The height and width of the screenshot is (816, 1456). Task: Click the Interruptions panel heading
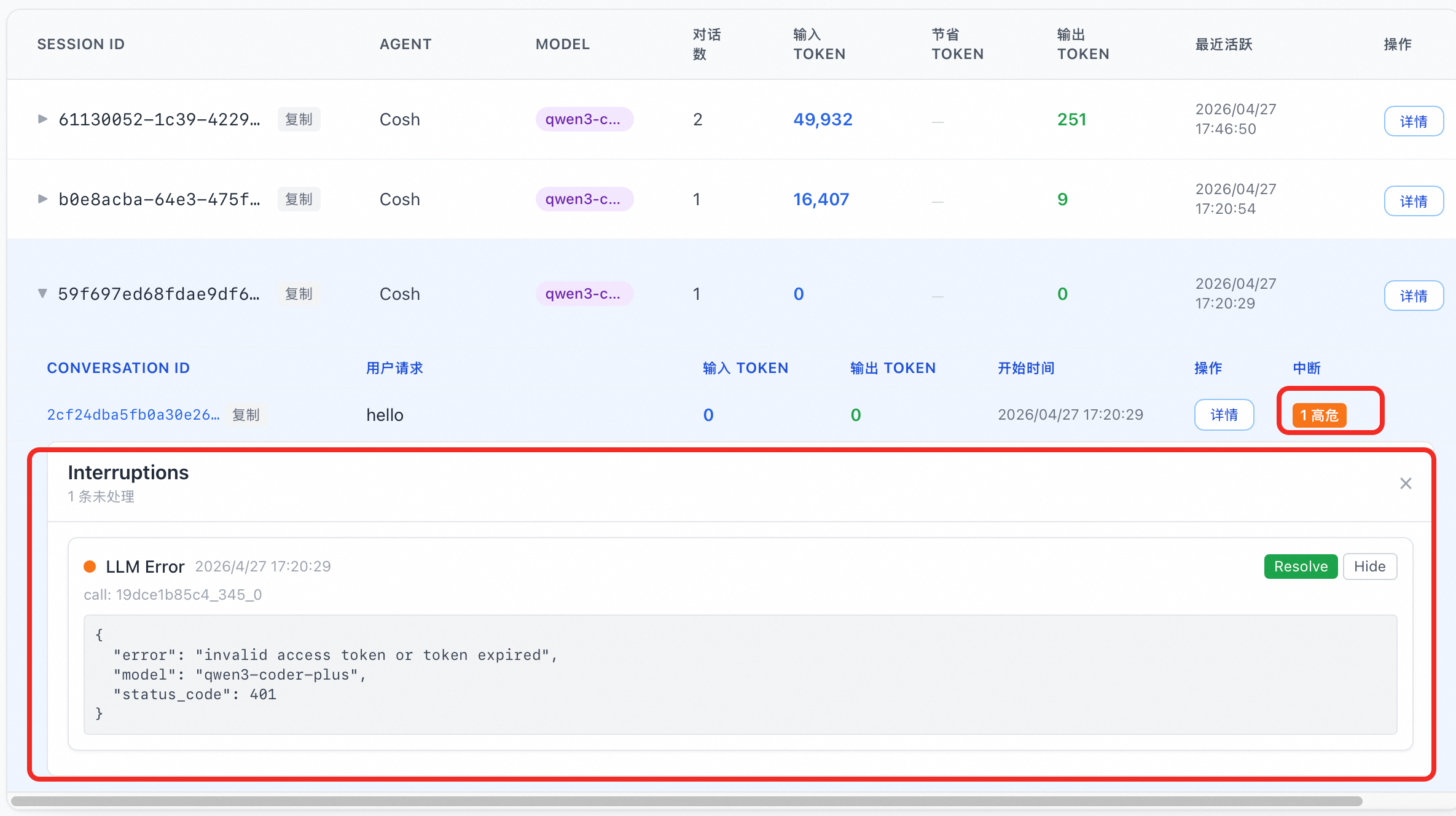coord(128,473)
